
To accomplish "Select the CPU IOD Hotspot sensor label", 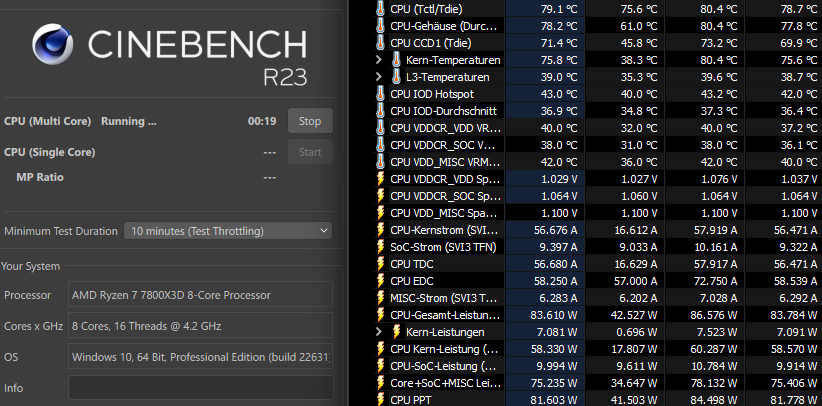I will 432,94.
